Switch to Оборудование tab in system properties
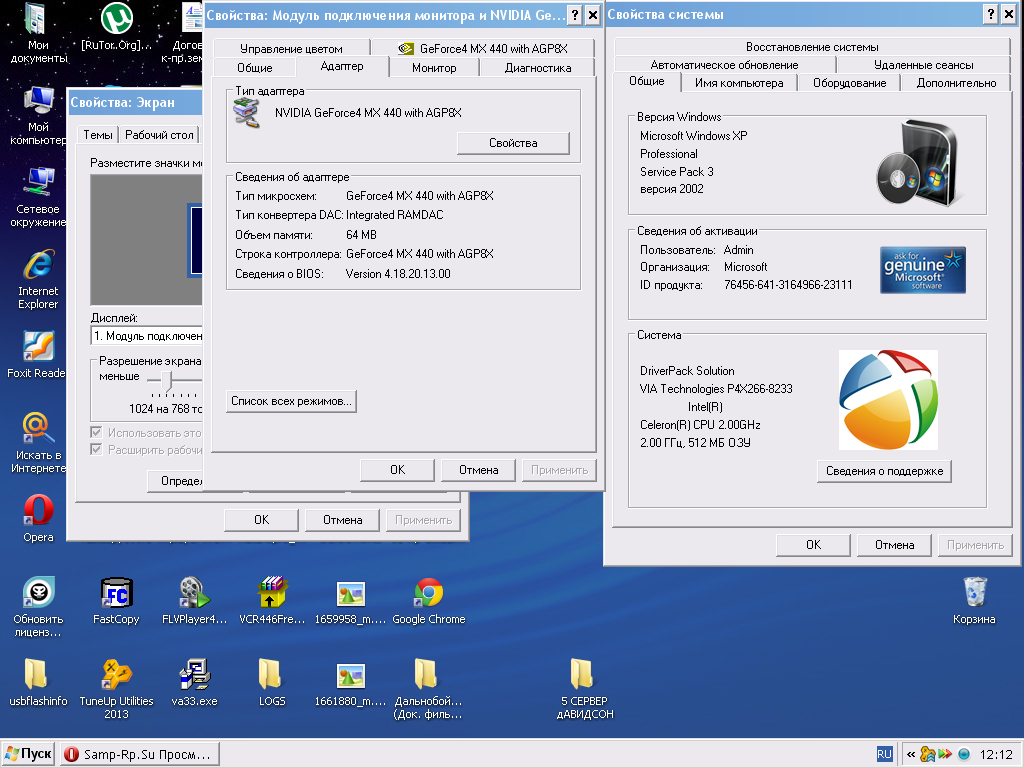 pos(849,83)
